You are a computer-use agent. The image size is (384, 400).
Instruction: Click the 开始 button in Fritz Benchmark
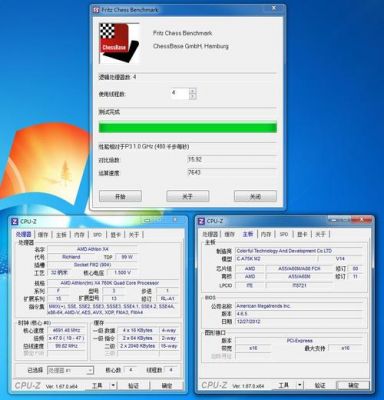coord(120,196)
